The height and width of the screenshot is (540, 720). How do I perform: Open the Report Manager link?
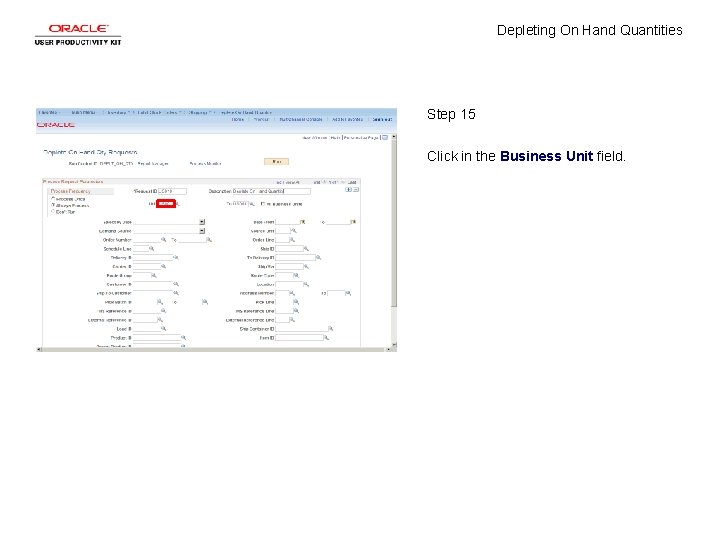pyautogui.click(x=153, y=163)
